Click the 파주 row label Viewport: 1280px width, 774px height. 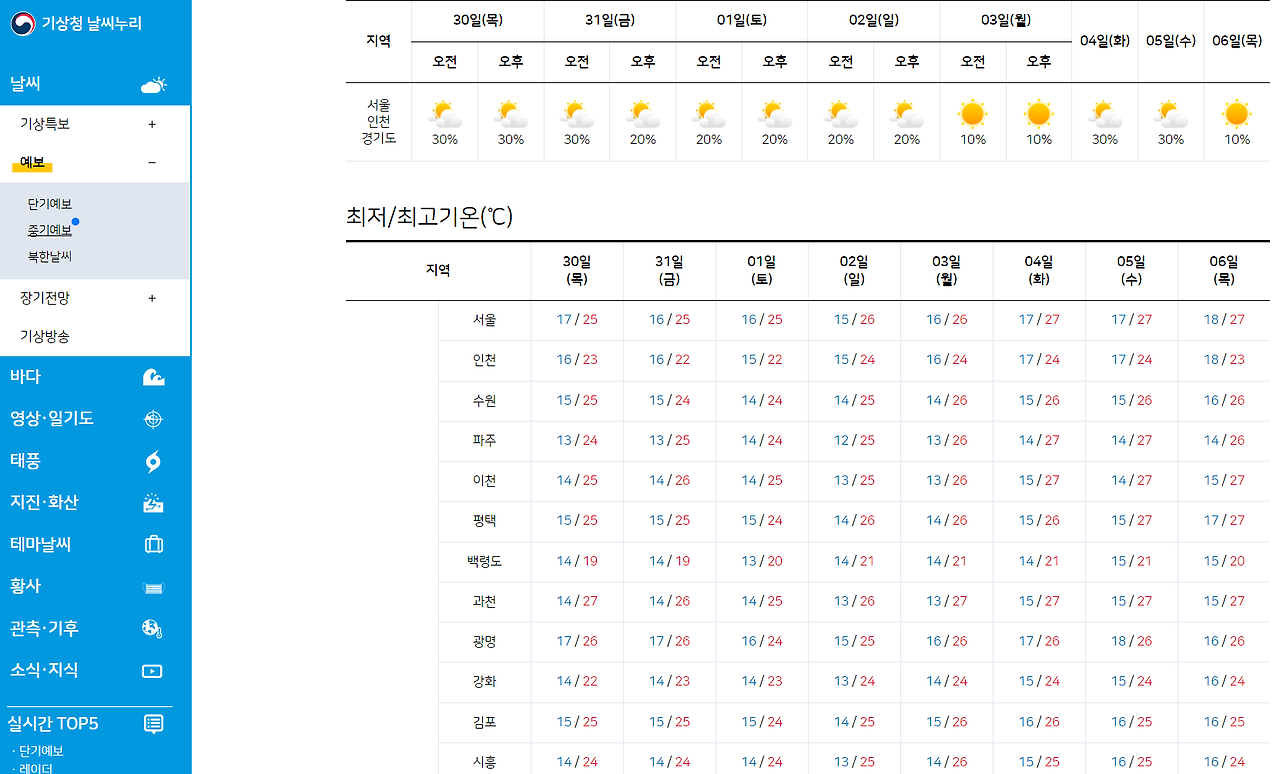coord(484,440)
